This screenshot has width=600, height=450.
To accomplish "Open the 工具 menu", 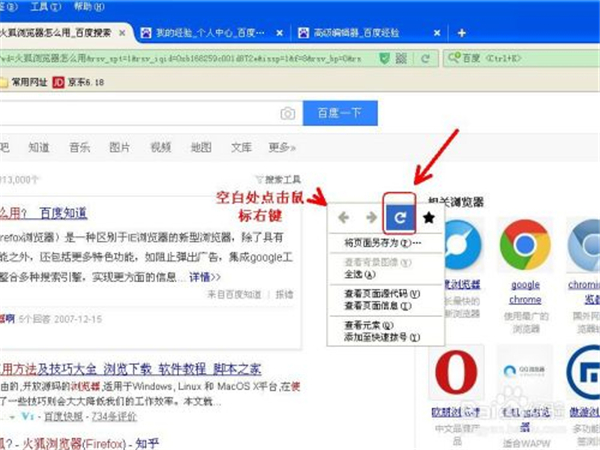I will pos(46,7).
